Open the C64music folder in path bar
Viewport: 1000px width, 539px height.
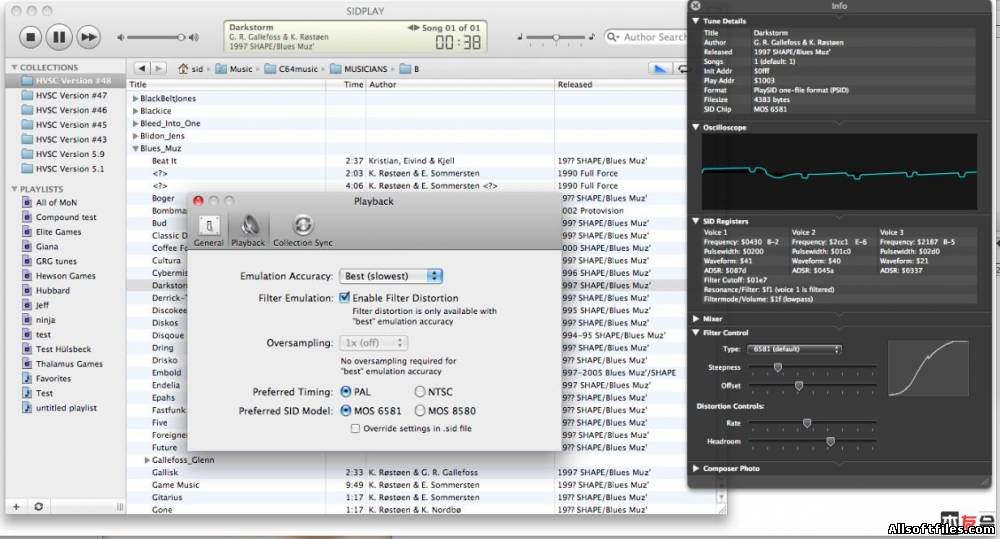click(x=291, y=69)
